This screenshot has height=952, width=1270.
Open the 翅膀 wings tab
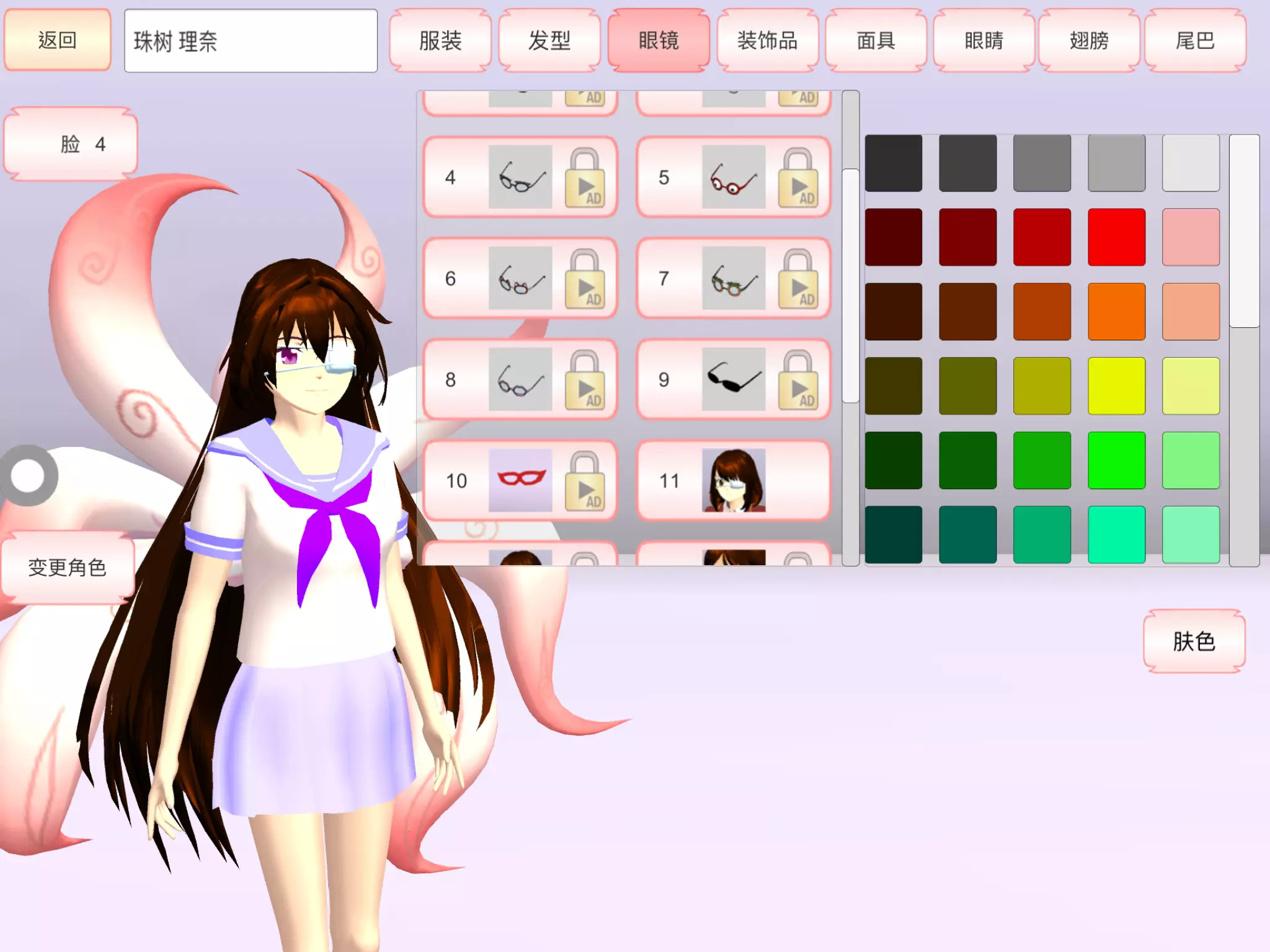[x=1089, y=41]
